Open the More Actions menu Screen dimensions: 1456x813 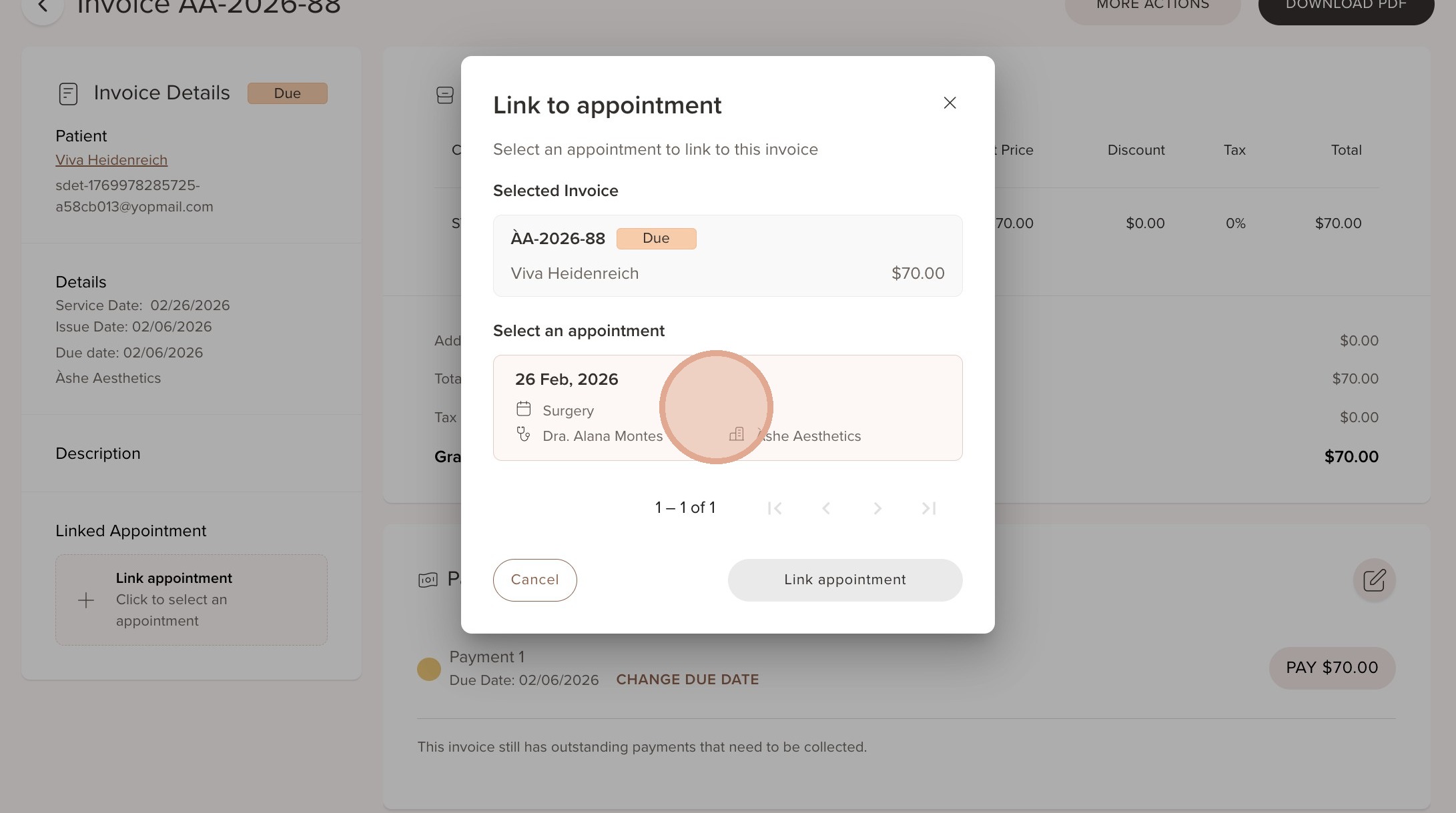pyautogui.click(x=1152, y=7)
